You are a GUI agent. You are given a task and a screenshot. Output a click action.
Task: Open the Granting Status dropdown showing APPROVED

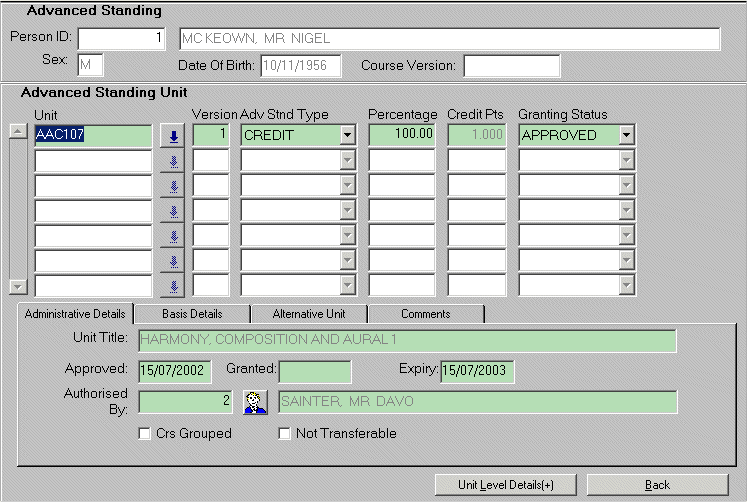[x=626, y=135]
